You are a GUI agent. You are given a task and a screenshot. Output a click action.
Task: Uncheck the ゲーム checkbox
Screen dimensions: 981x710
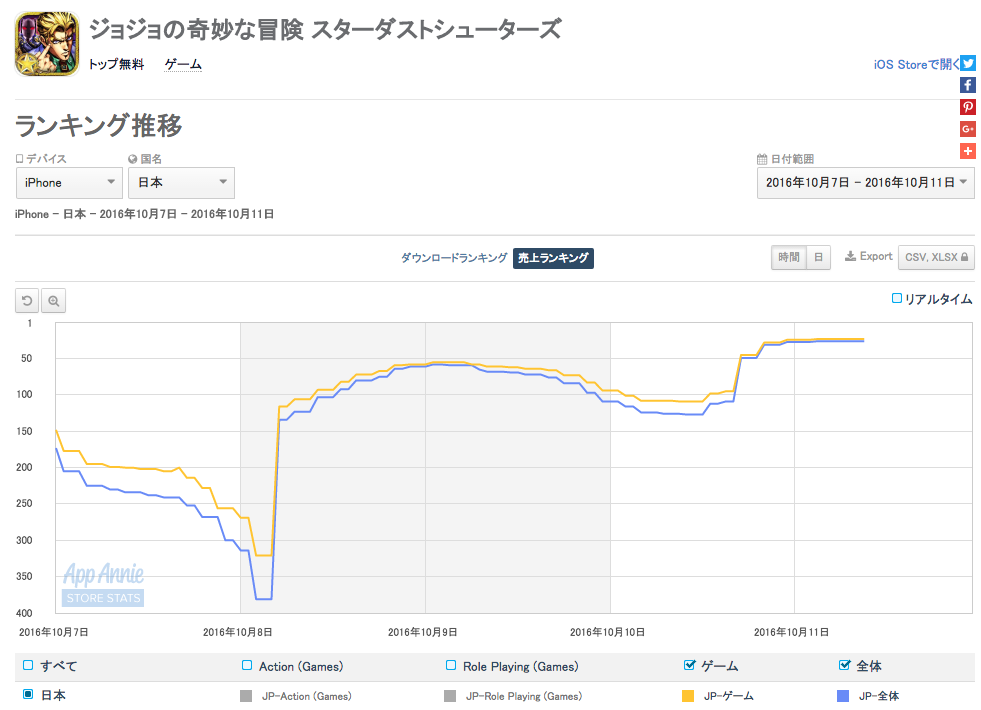point(689,665)
